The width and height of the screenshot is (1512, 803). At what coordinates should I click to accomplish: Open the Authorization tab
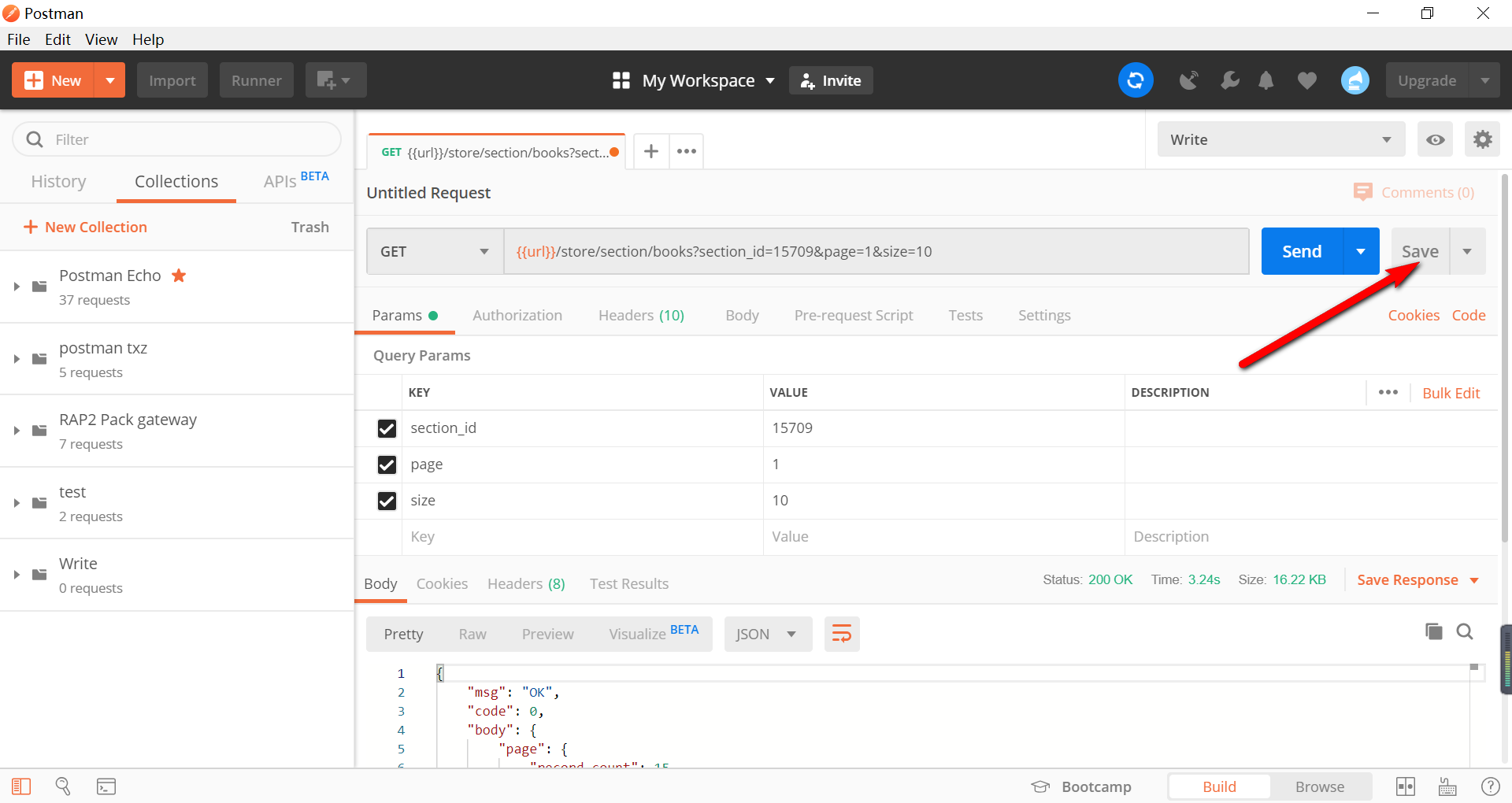pyautogui.click(x=517, y=315)
